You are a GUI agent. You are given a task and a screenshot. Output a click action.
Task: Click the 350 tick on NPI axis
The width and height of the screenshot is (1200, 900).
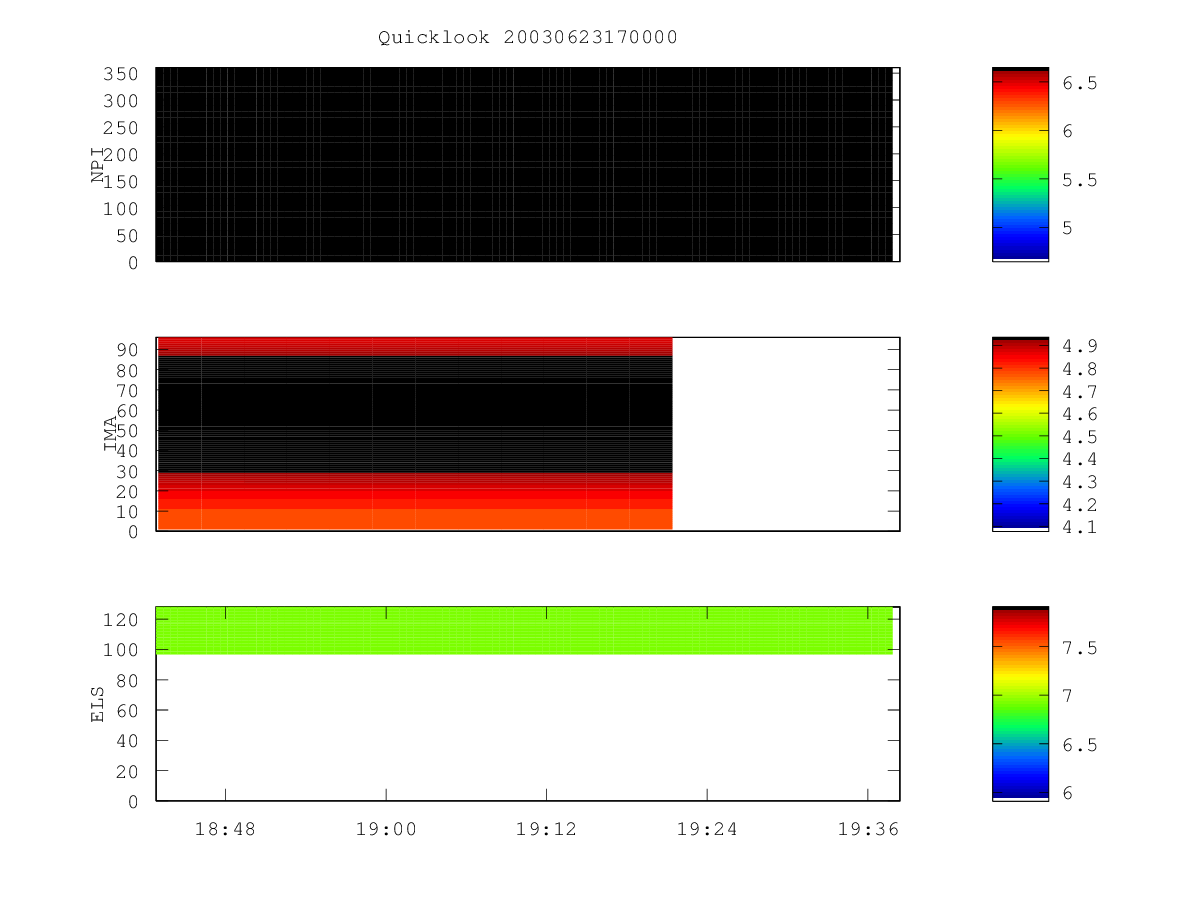click(x=121, y=74)
